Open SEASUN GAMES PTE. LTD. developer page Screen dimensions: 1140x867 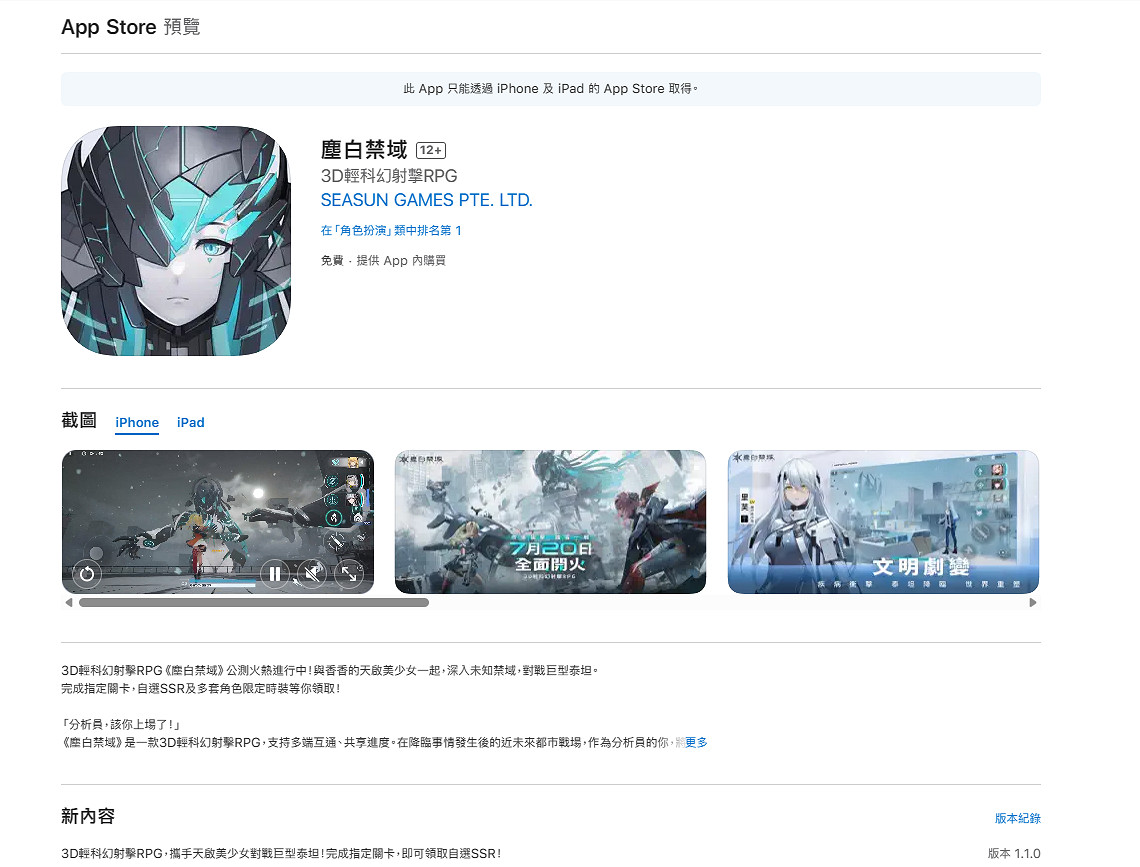[426, 200]
